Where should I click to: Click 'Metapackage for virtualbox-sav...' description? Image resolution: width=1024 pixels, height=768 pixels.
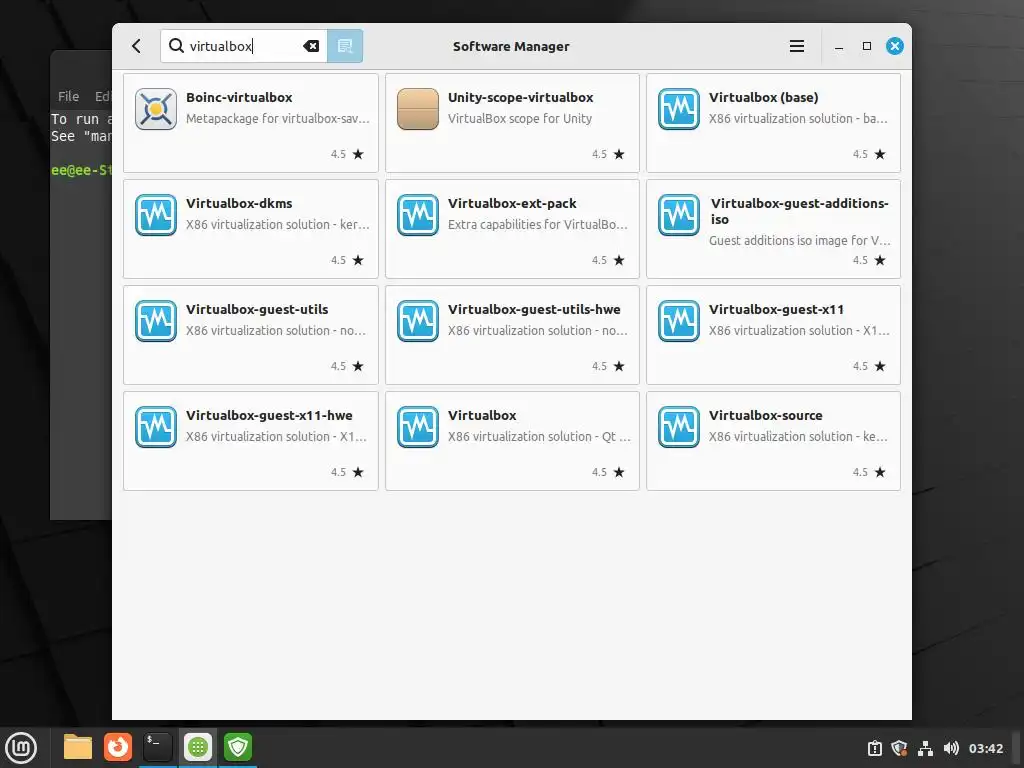point(278,118)
